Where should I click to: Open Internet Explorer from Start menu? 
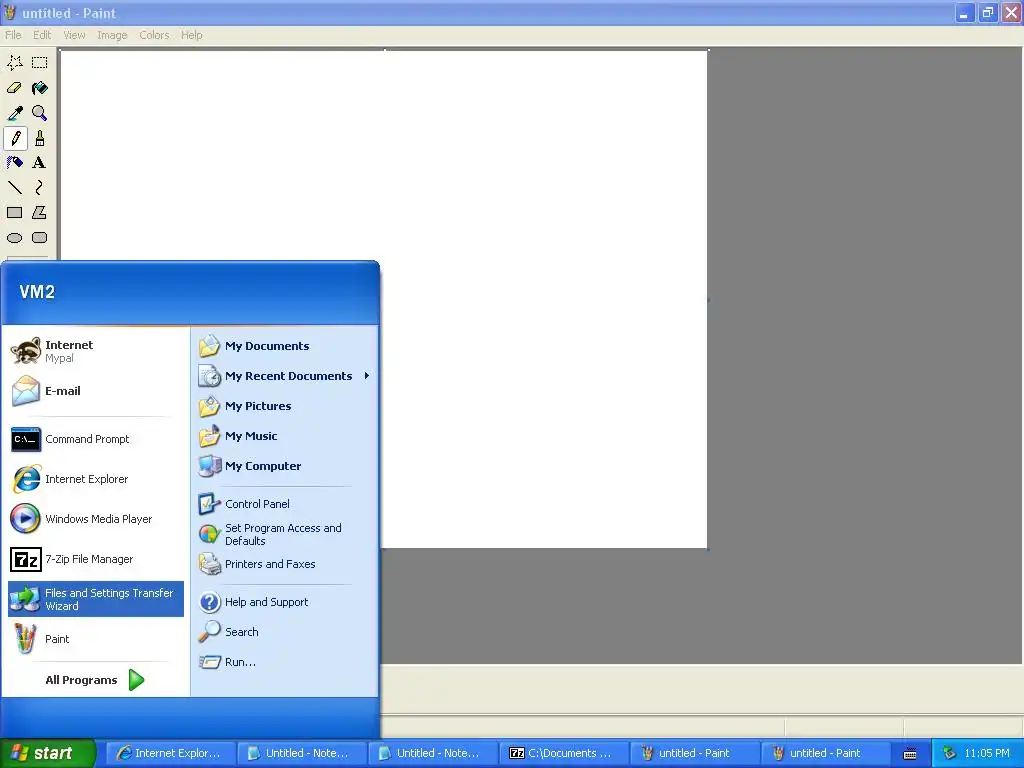pyautogui.click(x=95, y=479)
